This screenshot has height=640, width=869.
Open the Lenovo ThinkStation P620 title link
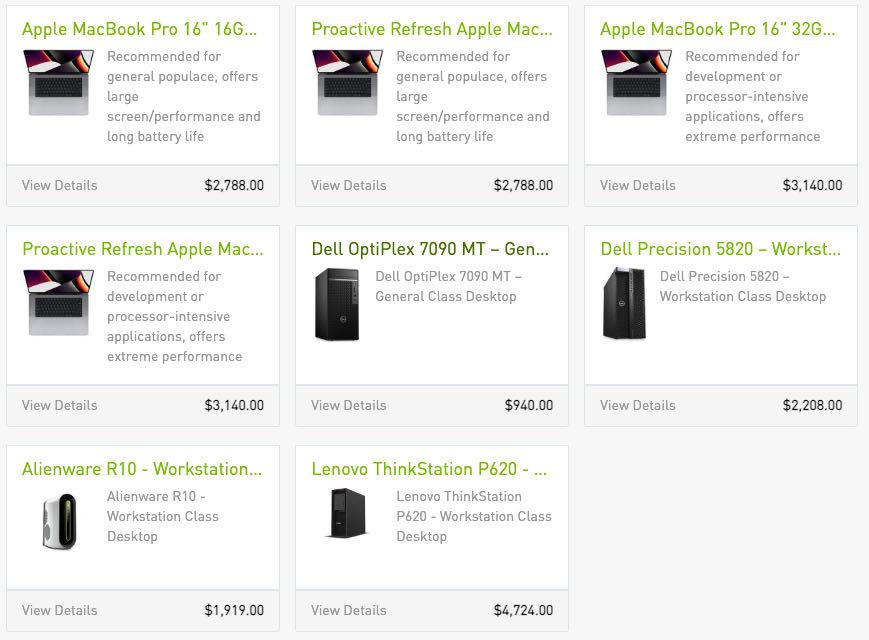(x=429, y=469)
